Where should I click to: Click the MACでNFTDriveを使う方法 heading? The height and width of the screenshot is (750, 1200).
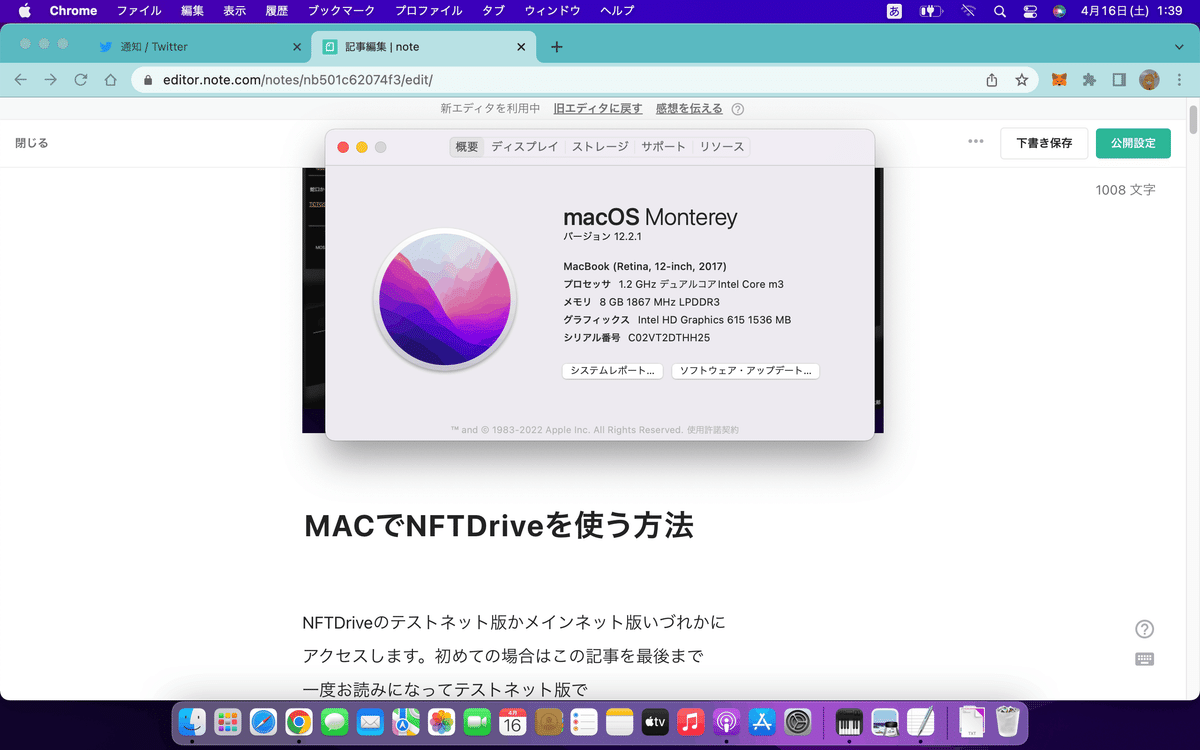click(x=499, y=526)
